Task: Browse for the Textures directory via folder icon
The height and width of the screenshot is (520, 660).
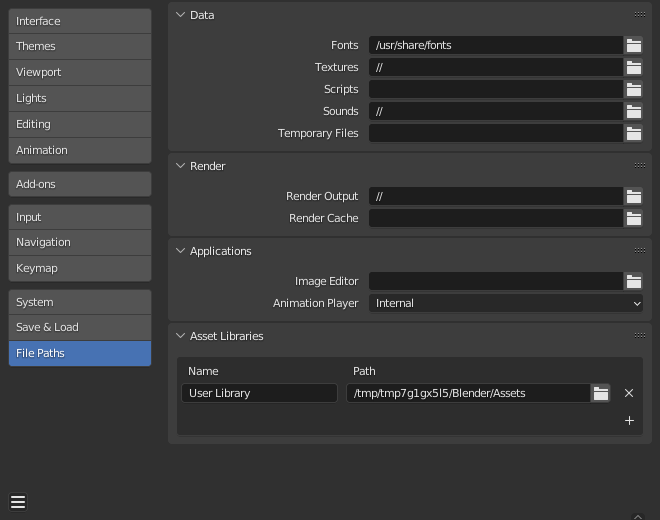Action: [633, 67]
